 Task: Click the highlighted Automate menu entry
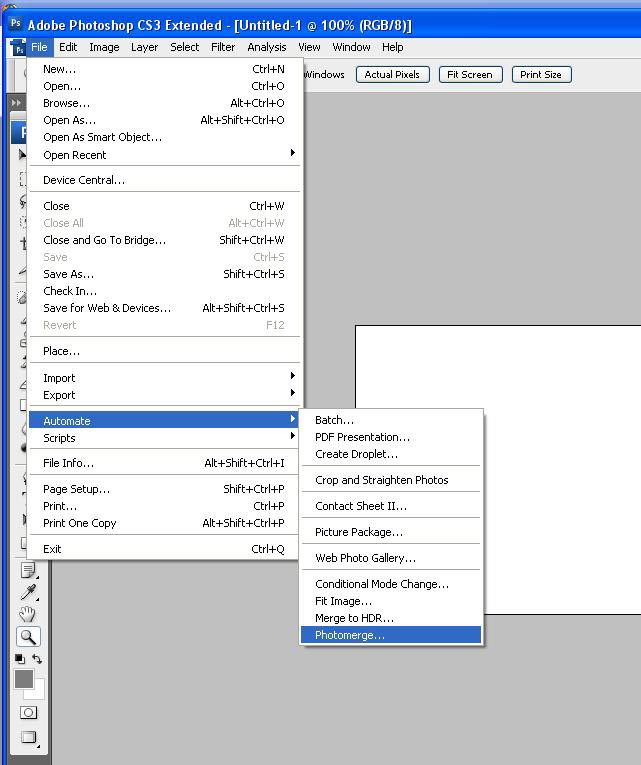coord(164,420)
